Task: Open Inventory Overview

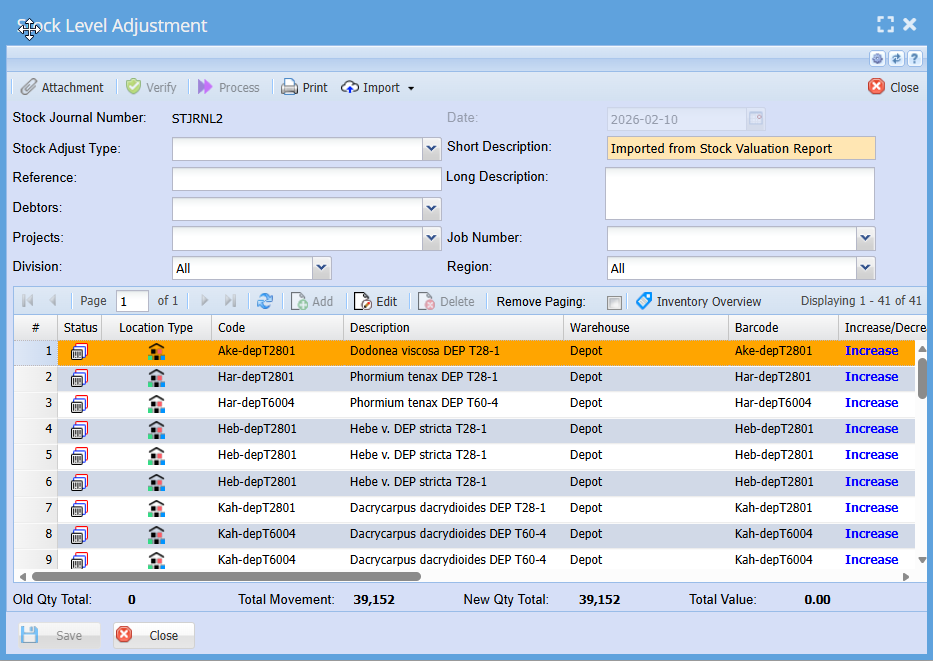Action: (x=698, y=301)
